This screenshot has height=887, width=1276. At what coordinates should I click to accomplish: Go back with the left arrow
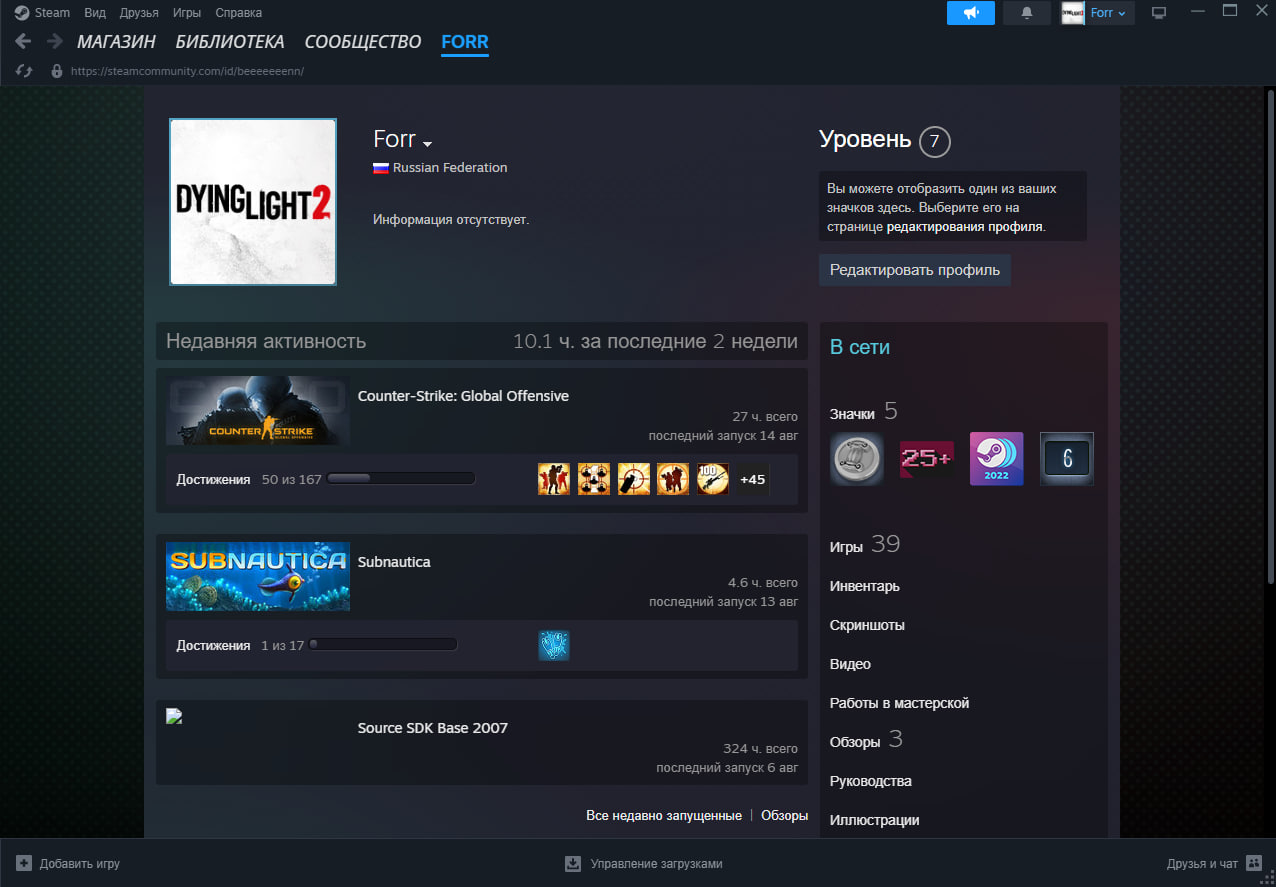[x=23, y=42]
